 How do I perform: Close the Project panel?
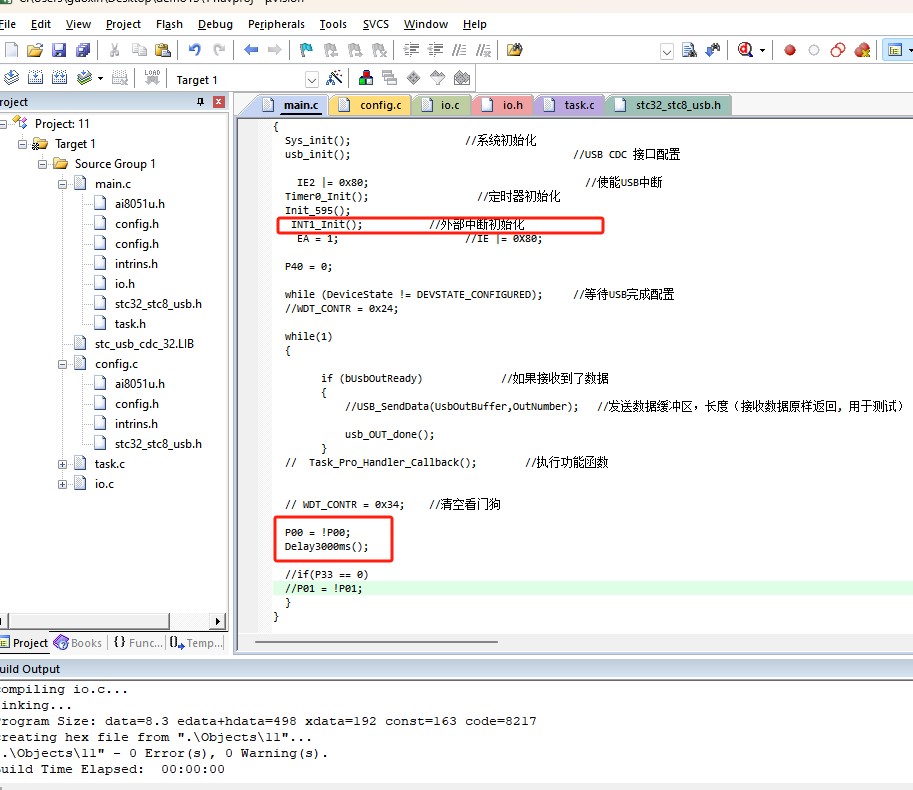(x=219, y=102)
